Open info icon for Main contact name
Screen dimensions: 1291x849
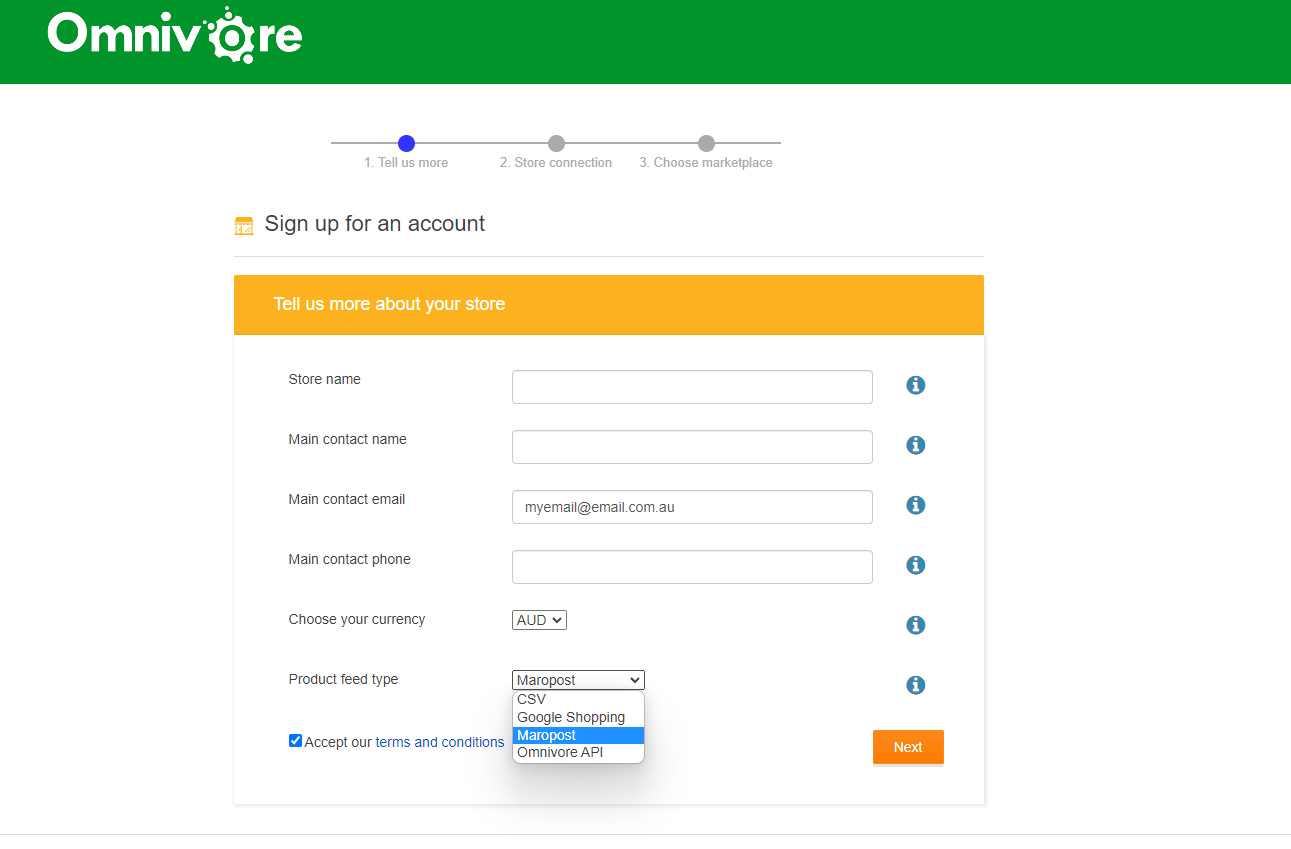915,445
